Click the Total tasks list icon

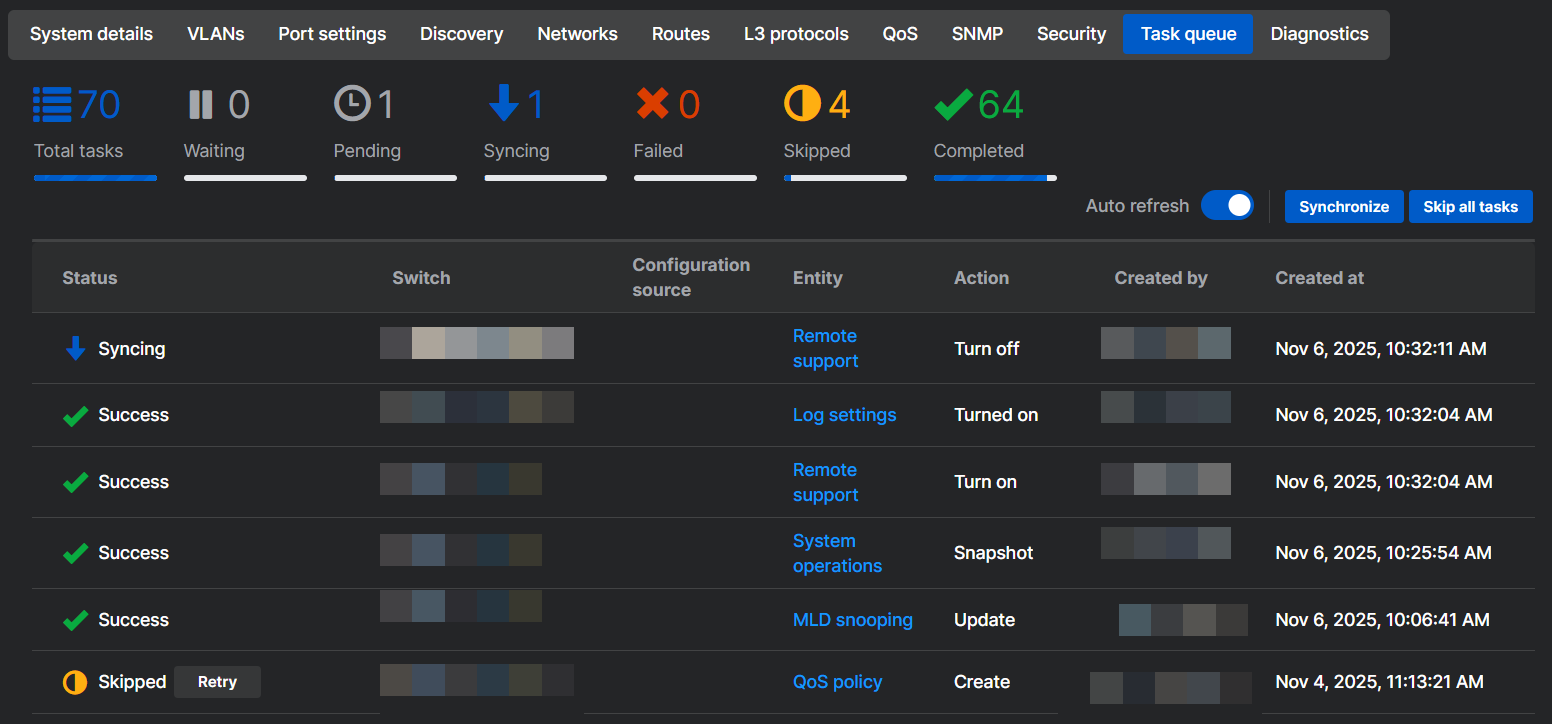coord(52,104)
